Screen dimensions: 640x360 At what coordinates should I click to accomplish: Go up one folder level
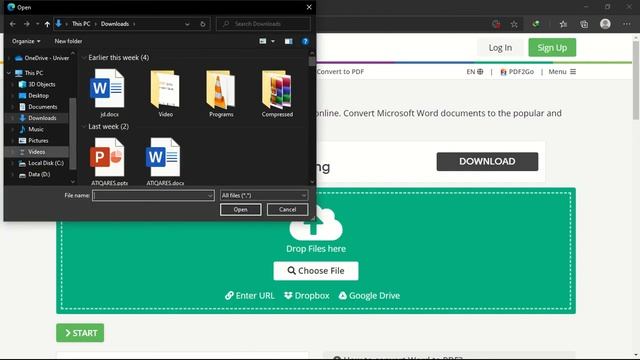[47, 24]
